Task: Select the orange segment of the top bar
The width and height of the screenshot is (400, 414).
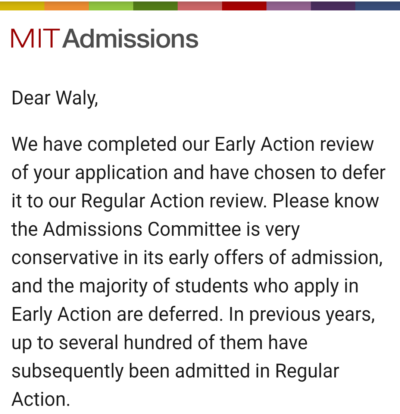Action: point(67,5)
